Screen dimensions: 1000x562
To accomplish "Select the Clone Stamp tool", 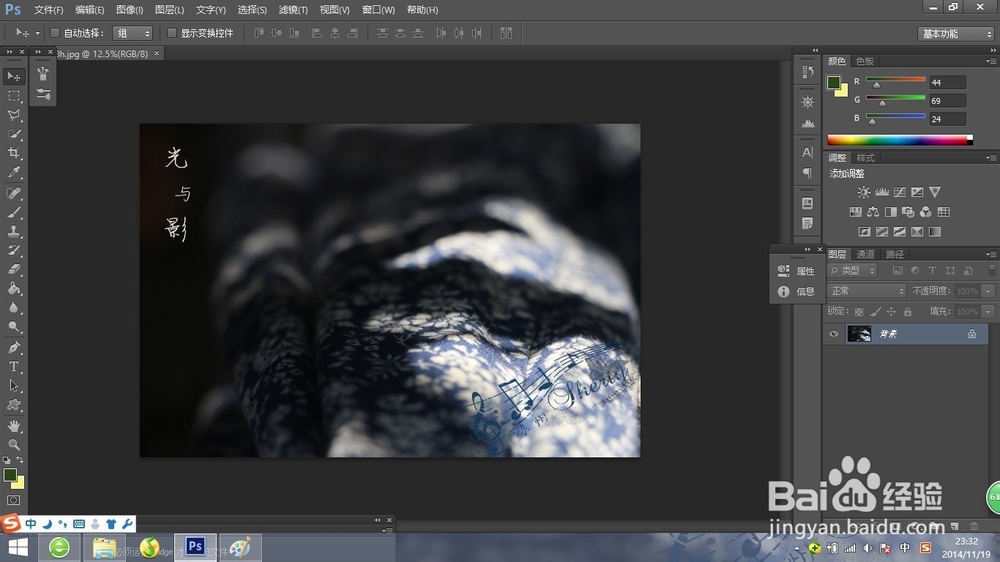I will 13,232.
